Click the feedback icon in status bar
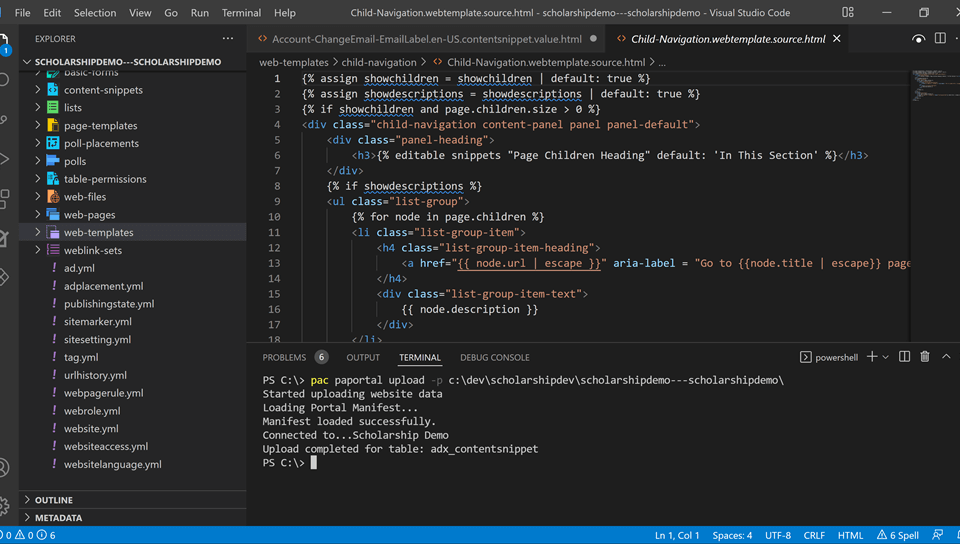Viewport: 960px width, 544px height. (937, 535)
